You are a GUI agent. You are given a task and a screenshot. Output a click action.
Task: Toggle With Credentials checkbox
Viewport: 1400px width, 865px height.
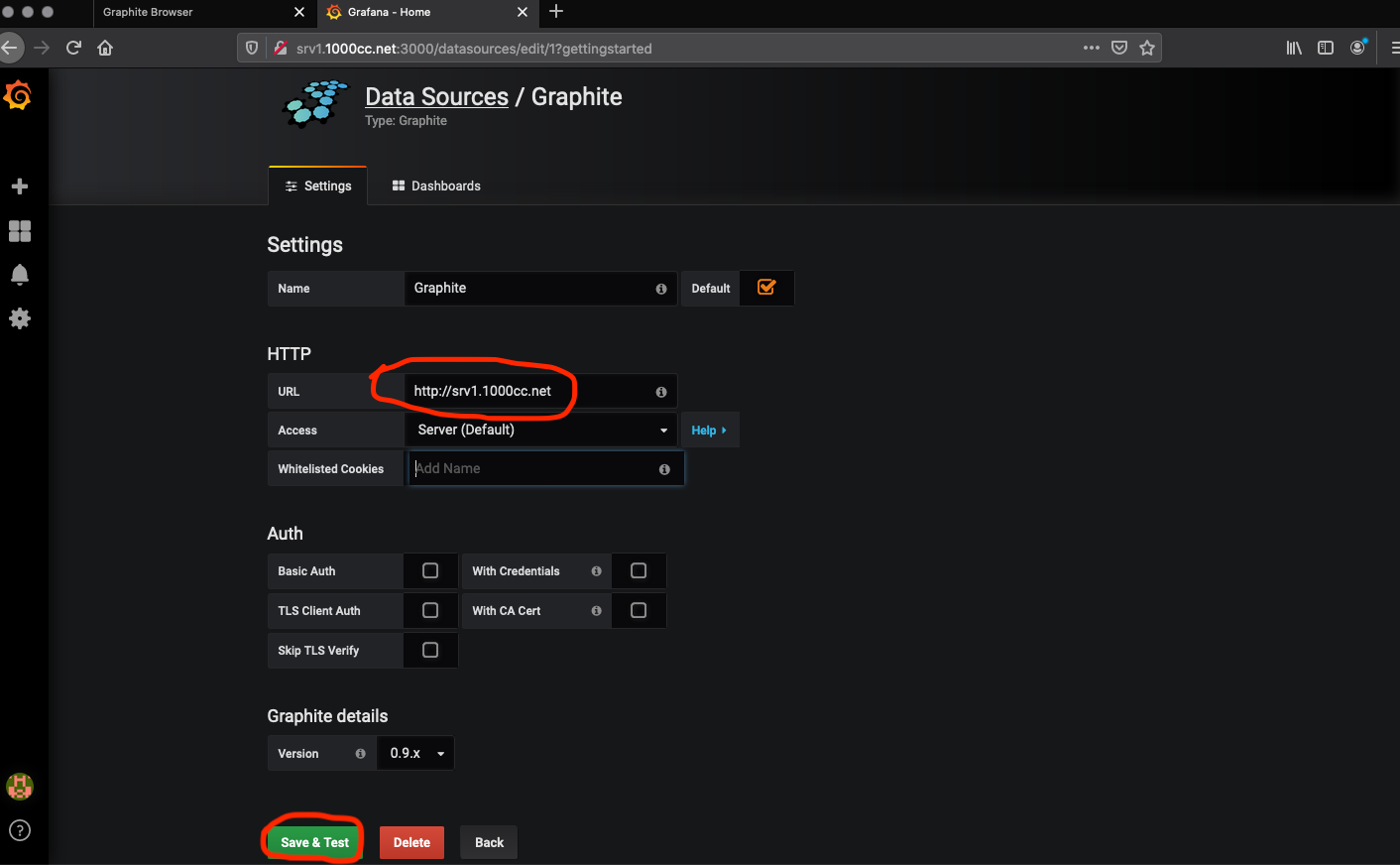point(639,570)
